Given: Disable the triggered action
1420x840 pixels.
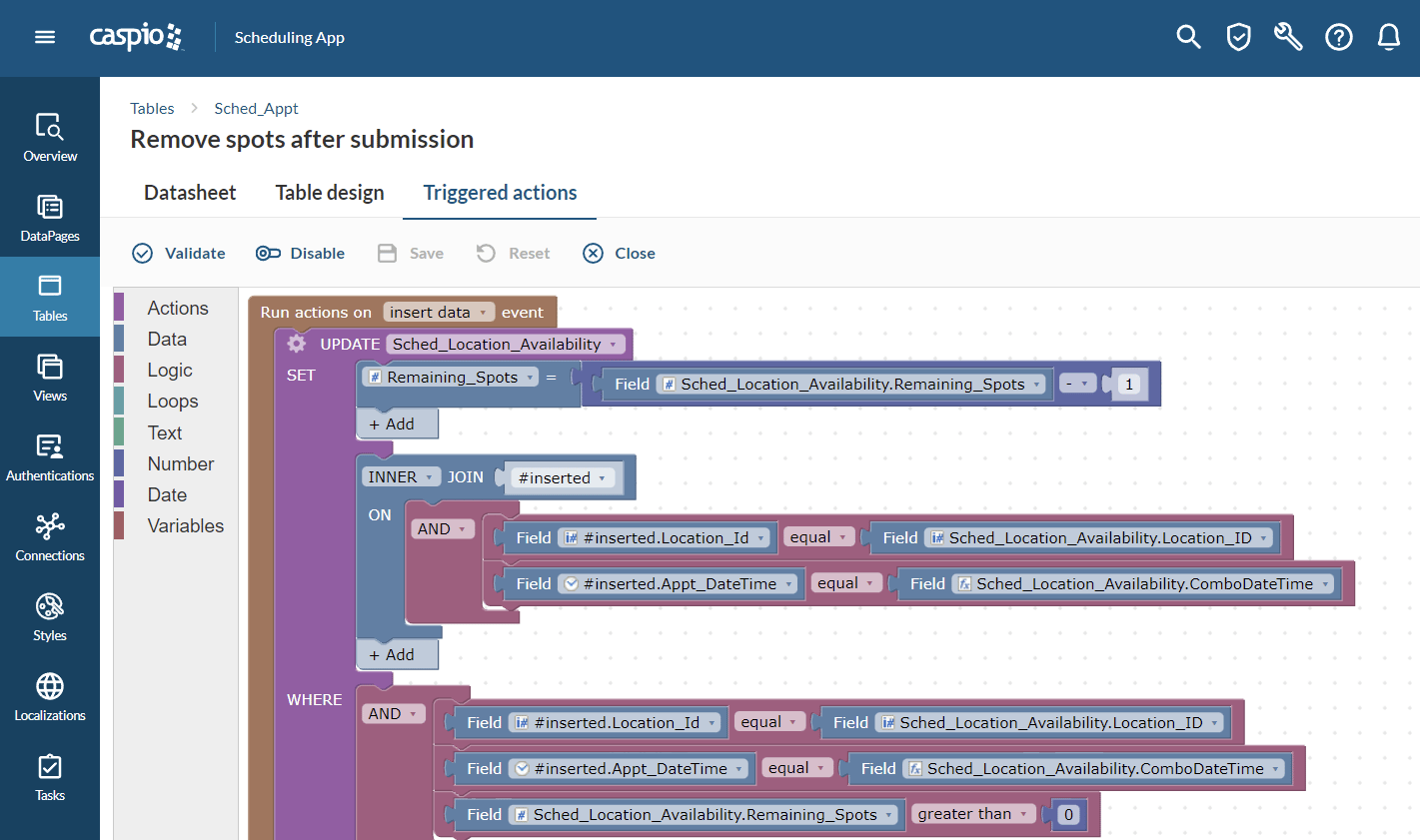Looking at the screenshot, I should coord(300,253).
